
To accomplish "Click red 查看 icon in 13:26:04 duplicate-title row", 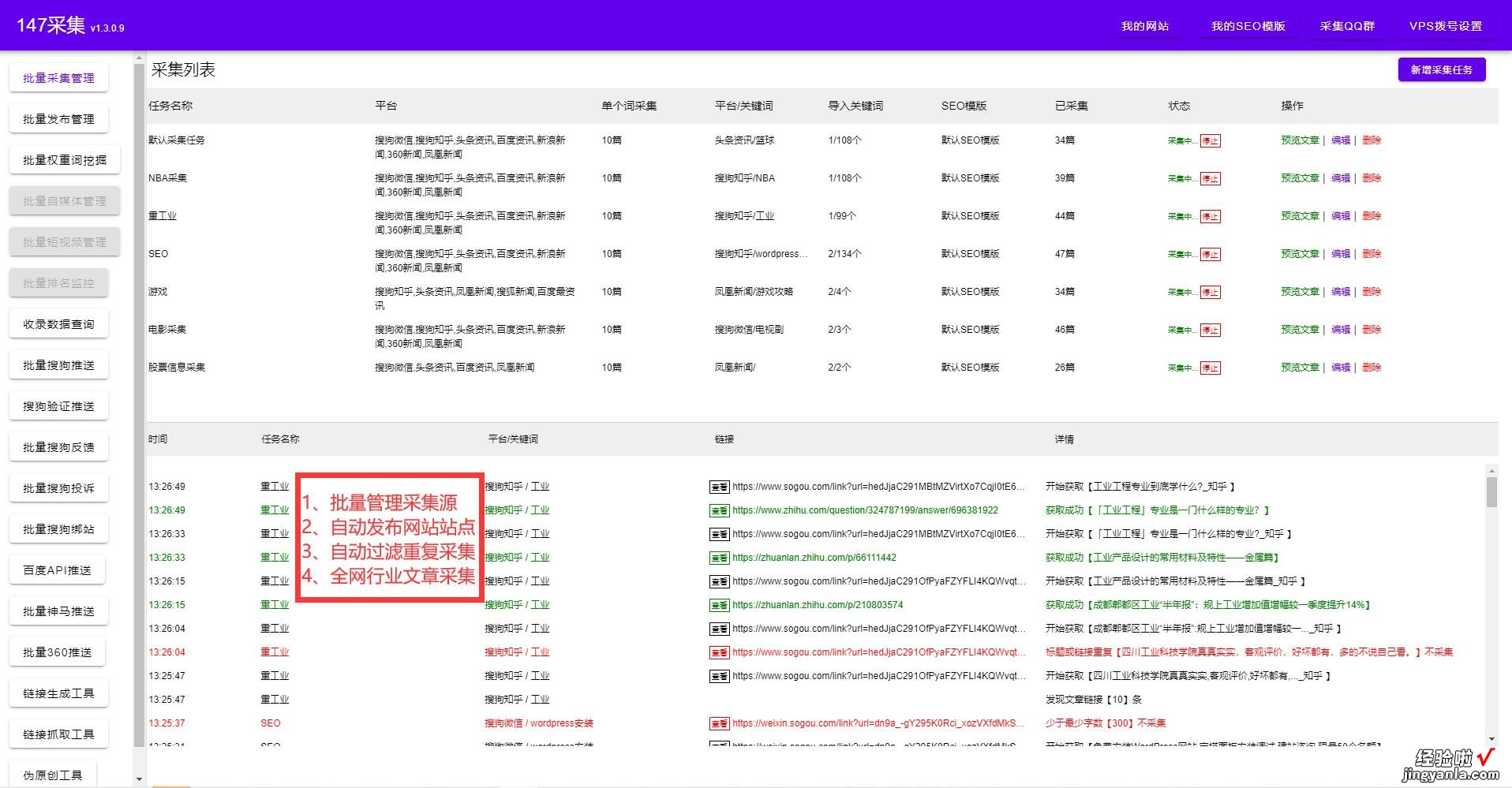I will coord(719,652).
